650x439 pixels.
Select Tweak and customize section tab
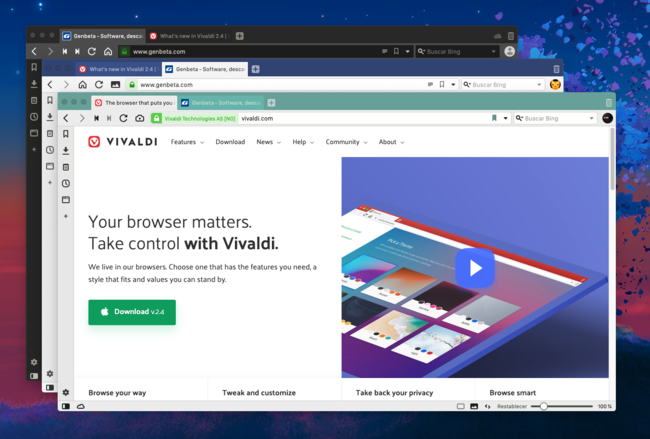pyautogui.click(x=259, y=393)
